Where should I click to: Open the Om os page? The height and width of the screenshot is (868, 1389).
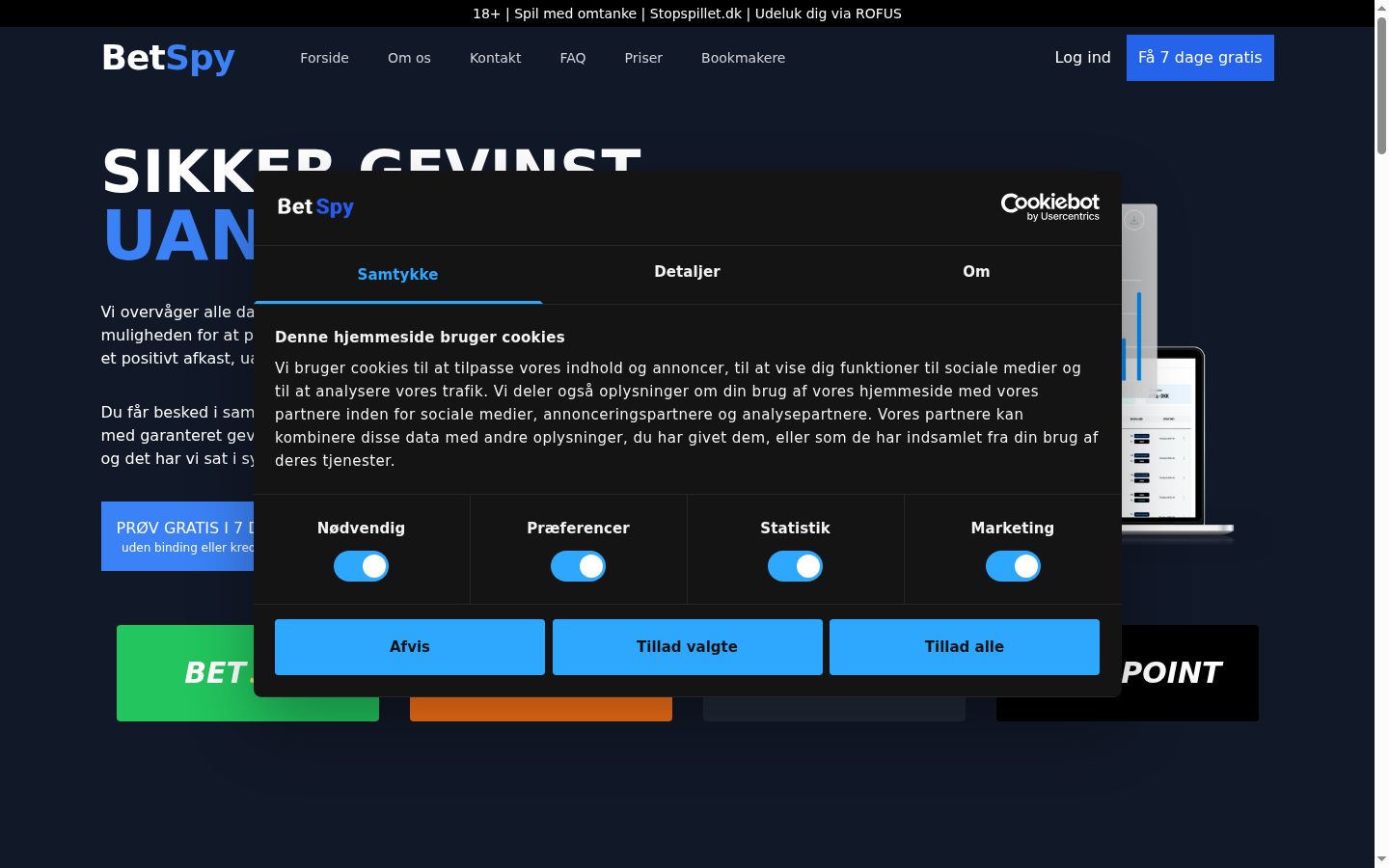click(x=409, y=58)
